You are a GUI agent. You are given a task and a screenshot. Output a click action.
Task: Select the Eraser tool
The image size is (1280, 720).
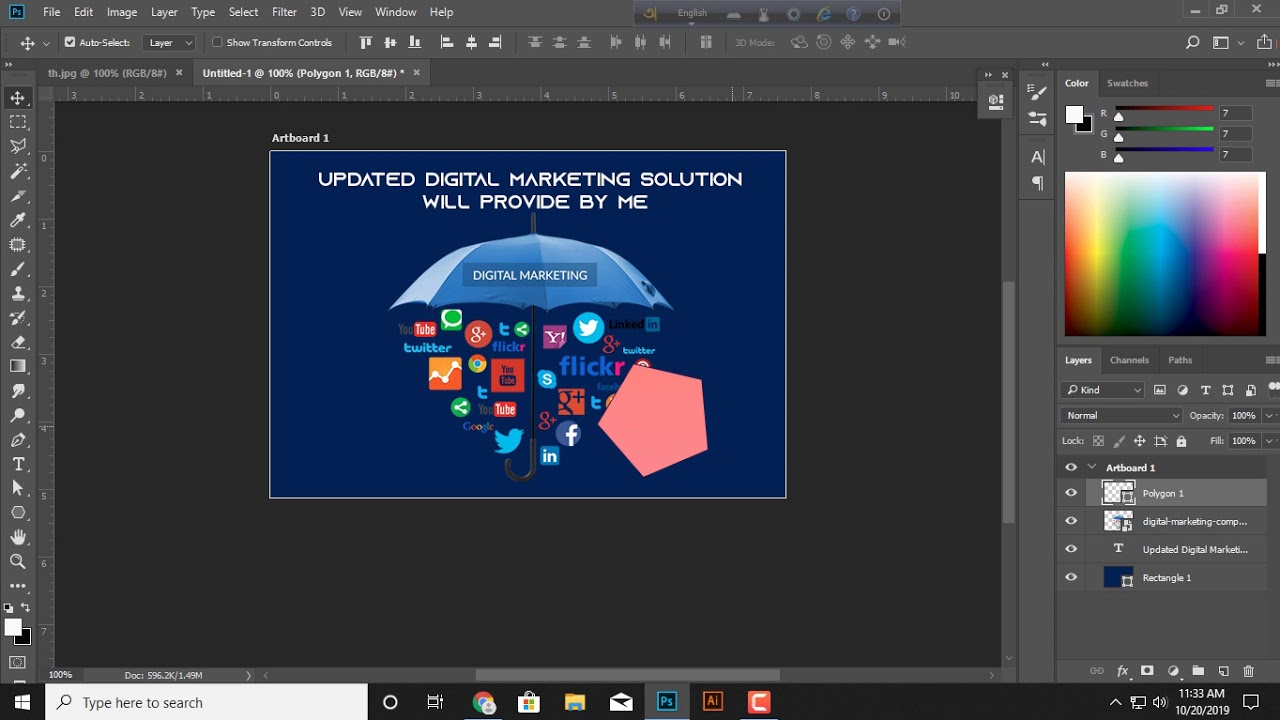(18, 342)
